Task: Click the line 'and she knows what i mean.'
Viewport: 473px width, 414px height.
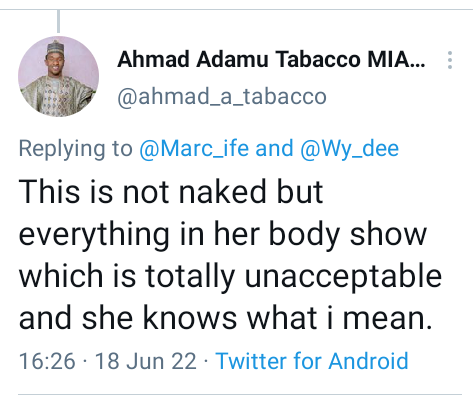Action: coord(226,318)
